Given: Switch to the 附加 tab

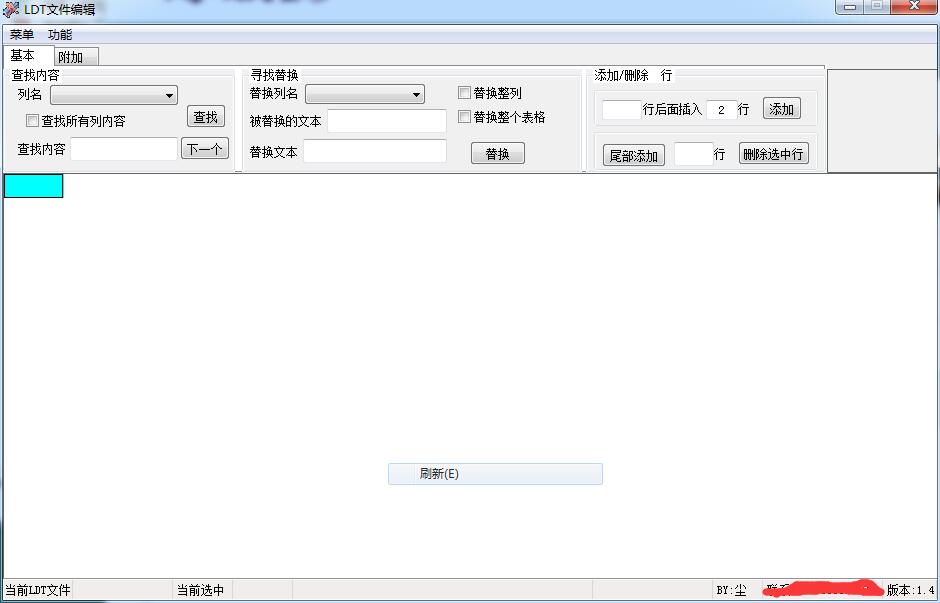Looking at the screenshot, I should (x=71, y=57).
